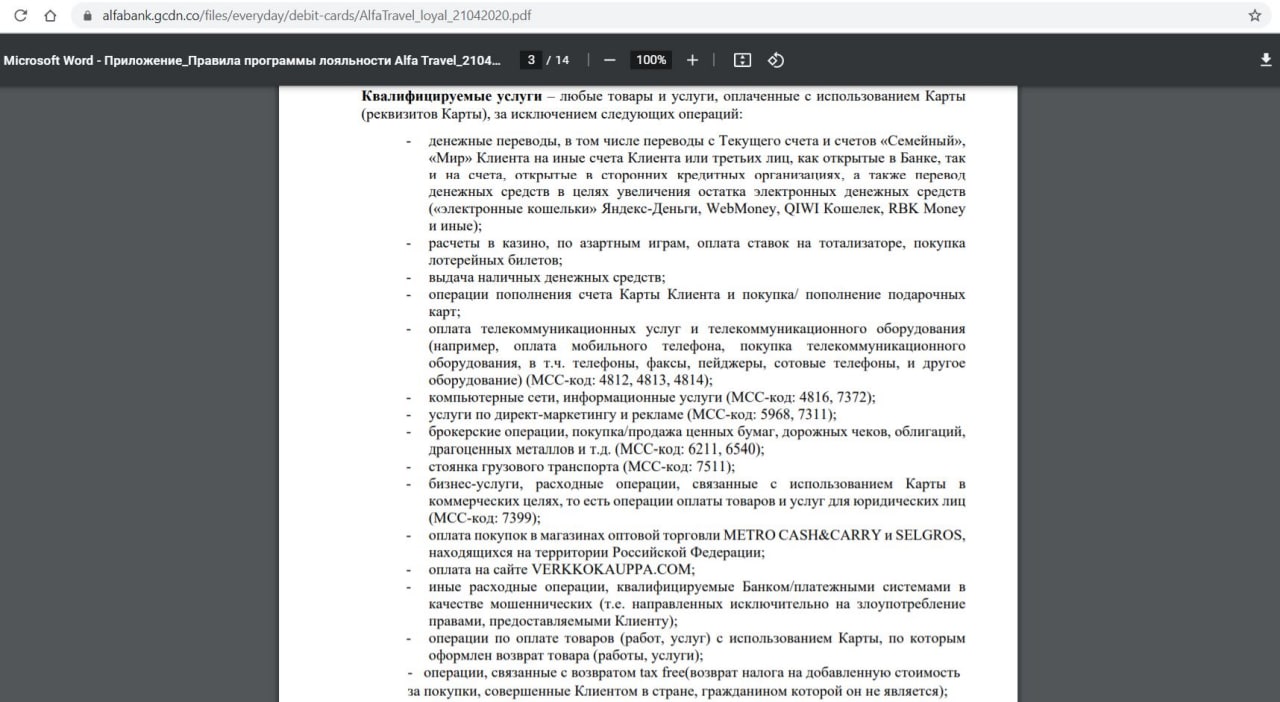
Task: Open site security info via the lock icon
Action: (87, 16)
